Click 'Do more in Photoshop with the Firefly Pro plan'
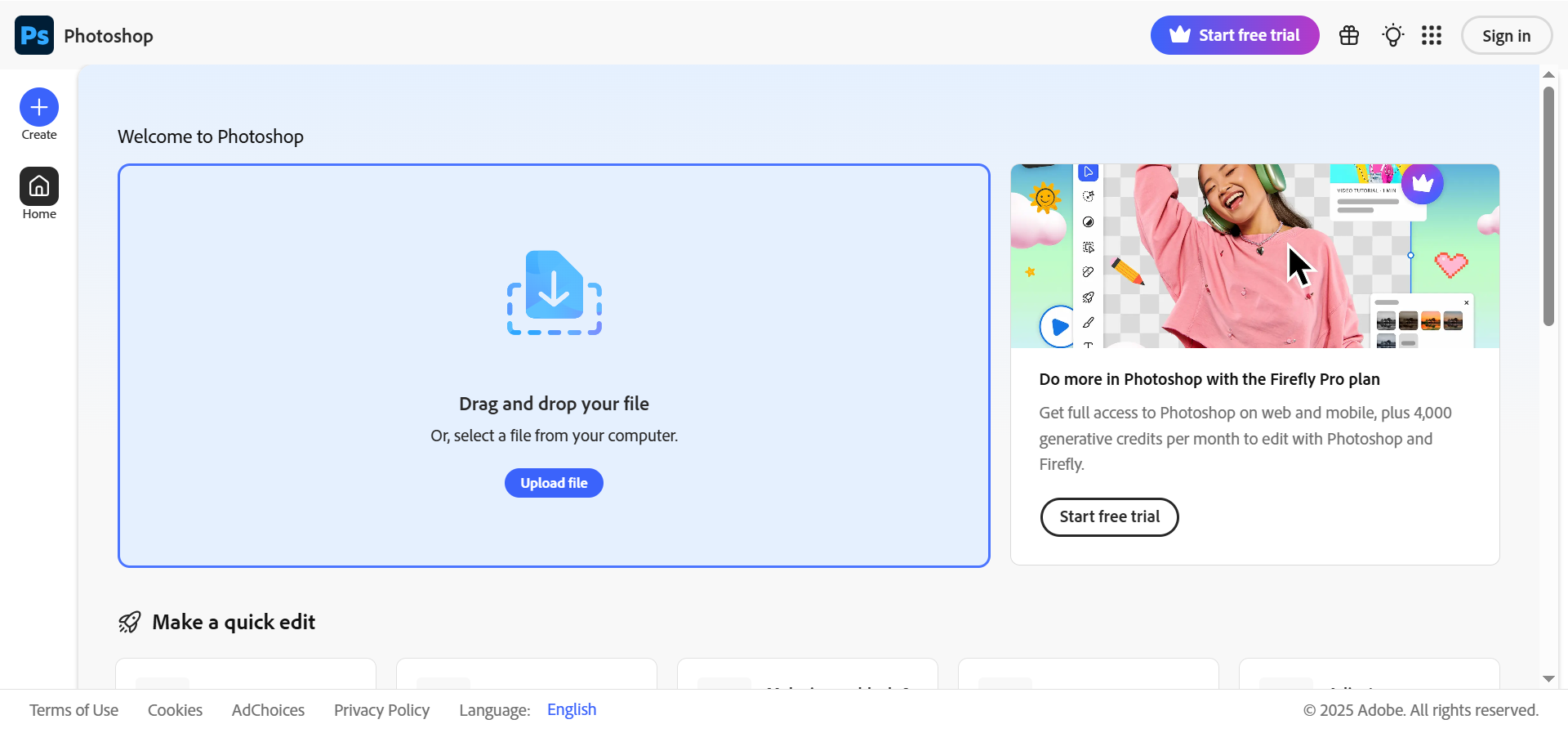 pos(1209,379)
